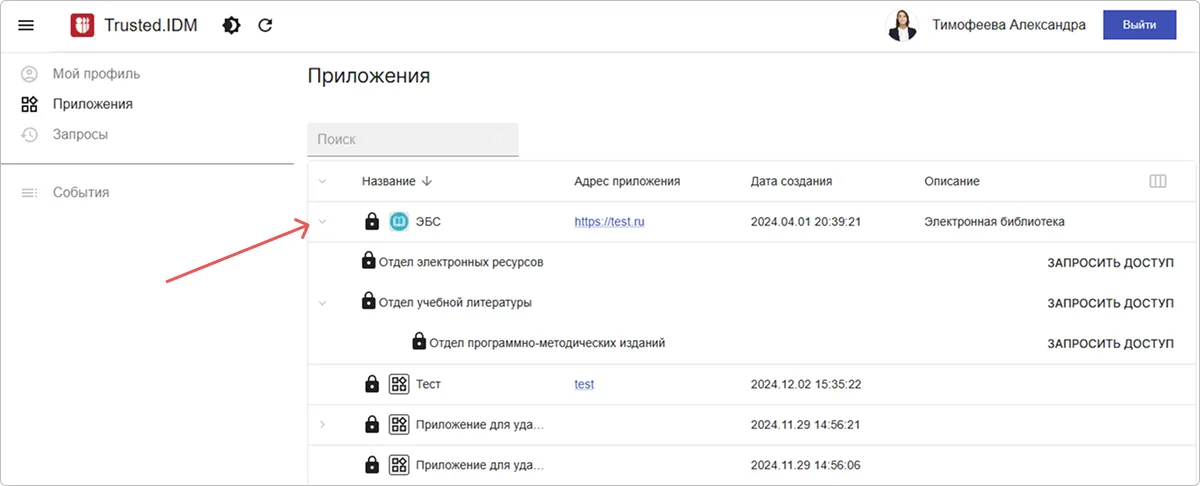Click the refresh icon in header
1200x486 pixels.
coord(265,25)
